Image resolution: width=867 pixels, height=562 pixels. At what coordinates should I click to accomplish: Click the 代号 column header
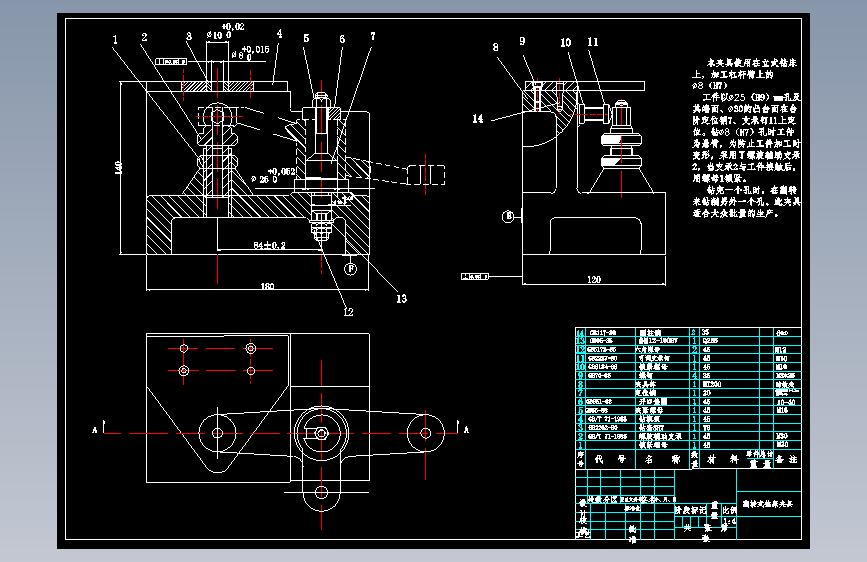[x=610, y=459]
